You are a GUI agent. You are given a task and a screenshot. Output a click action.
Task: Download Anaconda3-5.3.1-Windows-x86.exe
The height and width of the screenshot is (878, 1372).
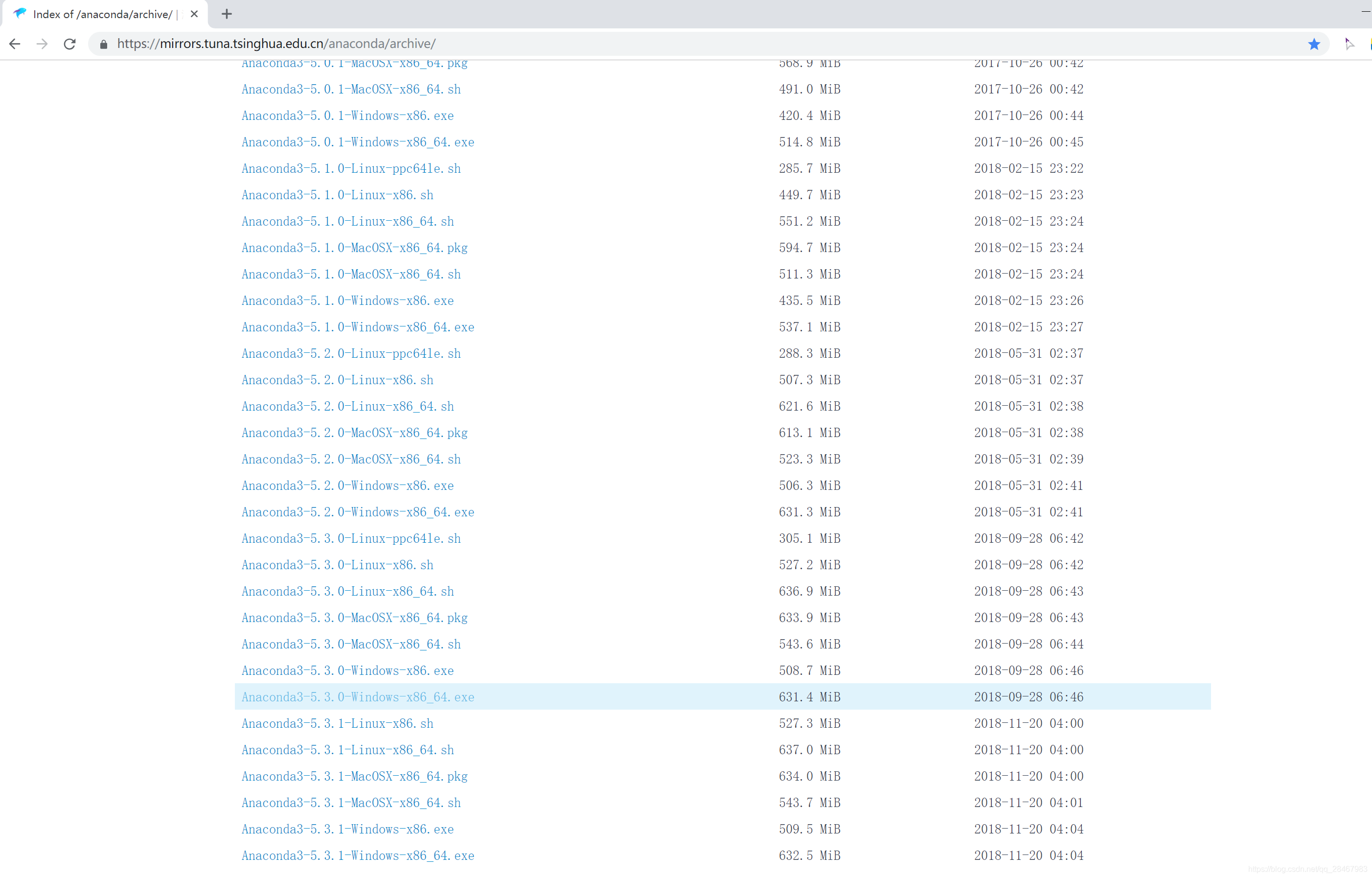tap(348, 829)
